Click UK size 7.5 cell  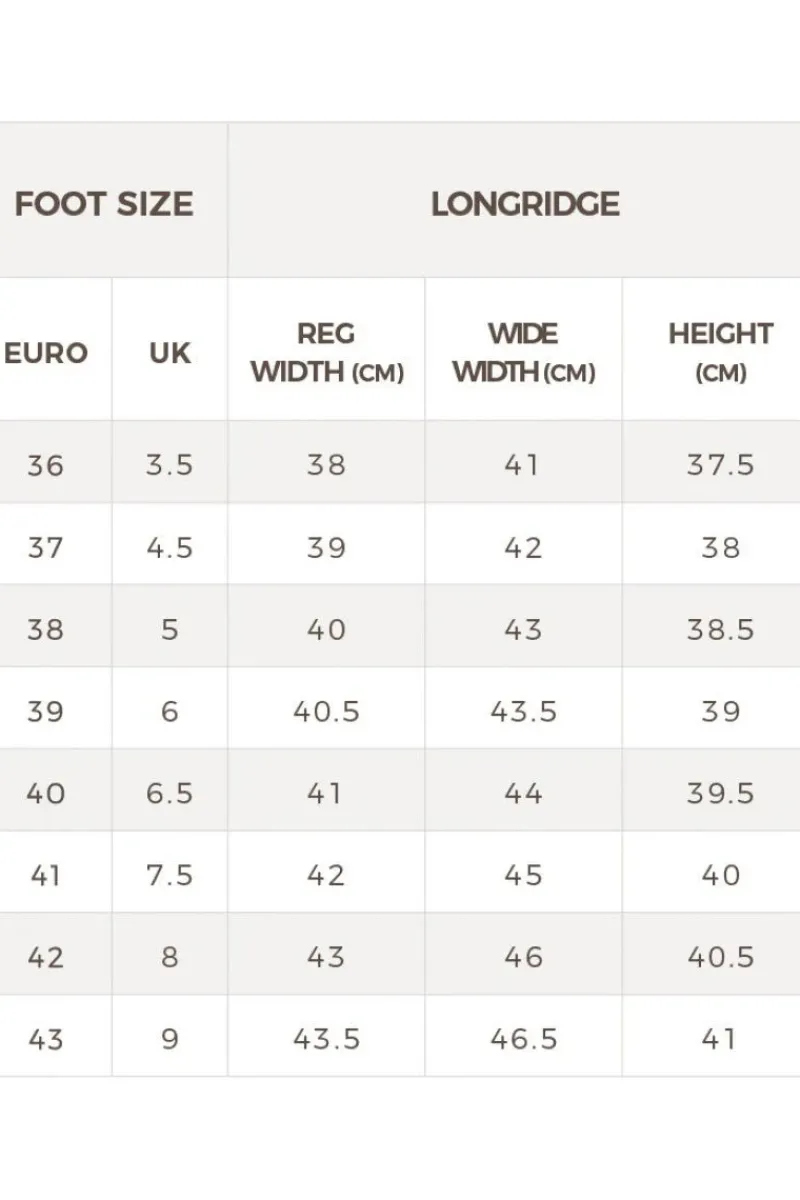click(169, 875)
